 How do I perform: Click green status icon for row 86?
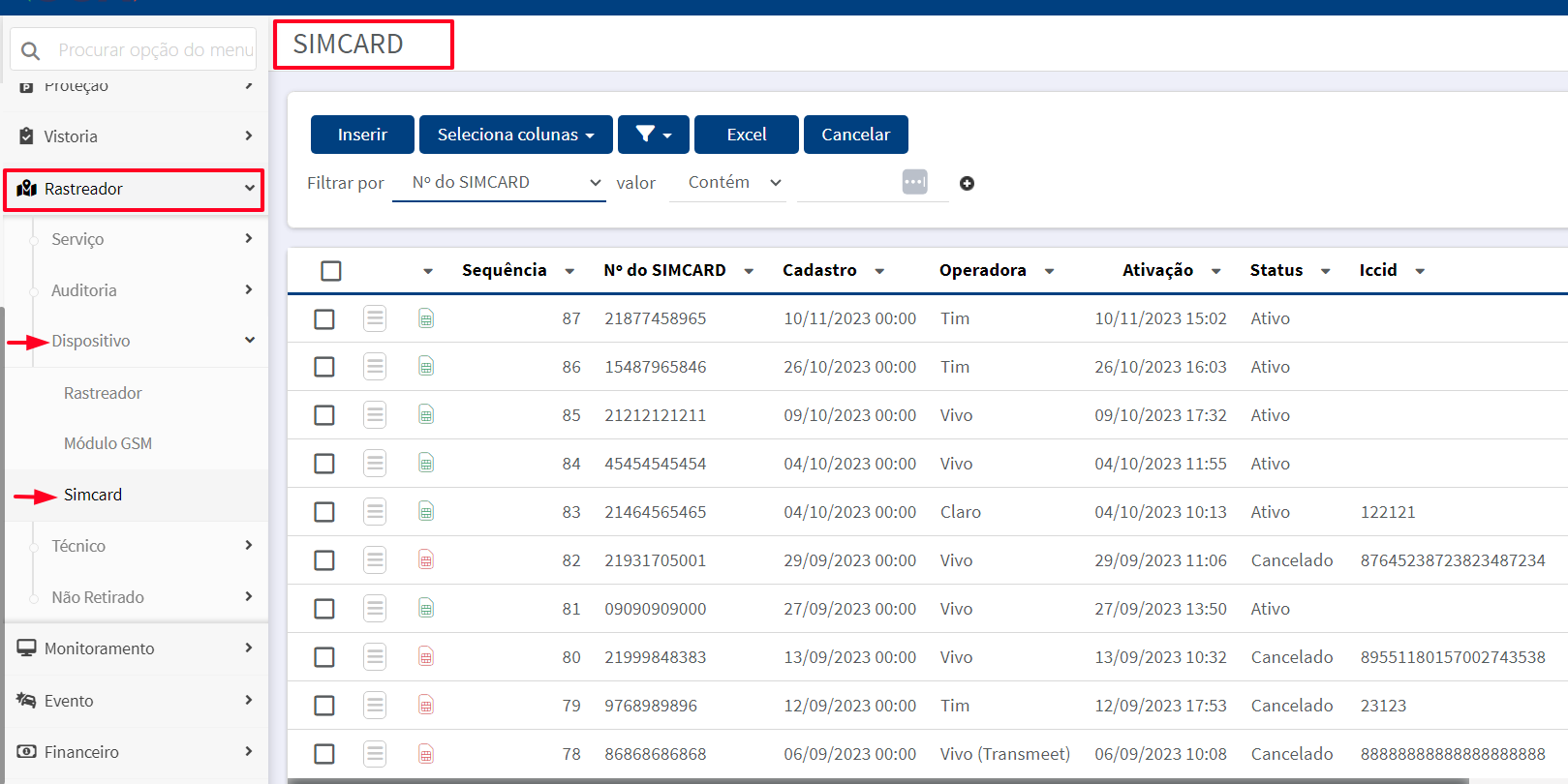(426, 367)
